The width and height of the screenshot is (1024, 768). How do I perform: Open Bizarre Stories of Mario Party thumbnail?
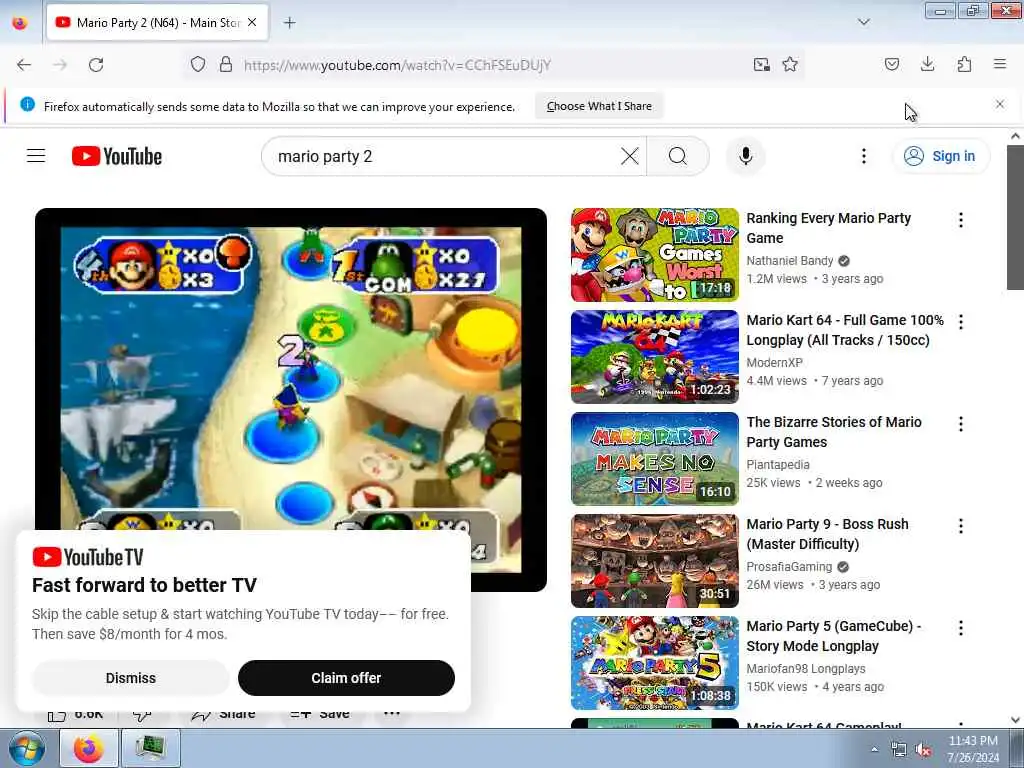pyautogui.click(x=654, y=458)
